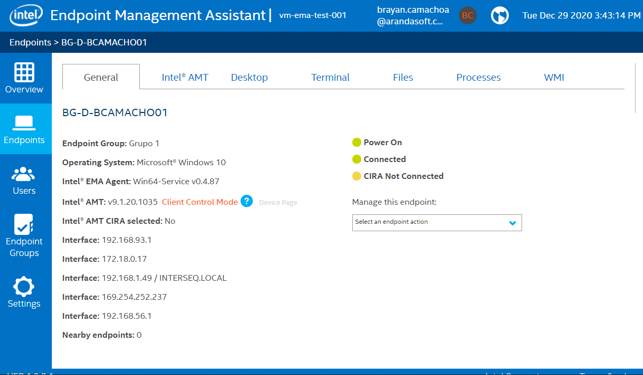643x375 pixels.
Task: Click the dropdown chevron arrow for endpoint action
Action: click(x=512, y=223)
